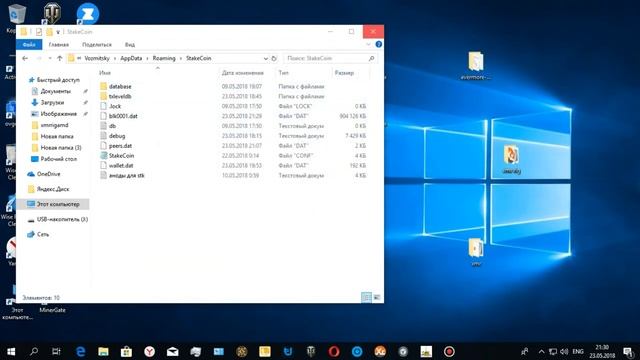Refresh the StakeCoin folder view

(x=274, y=58)
